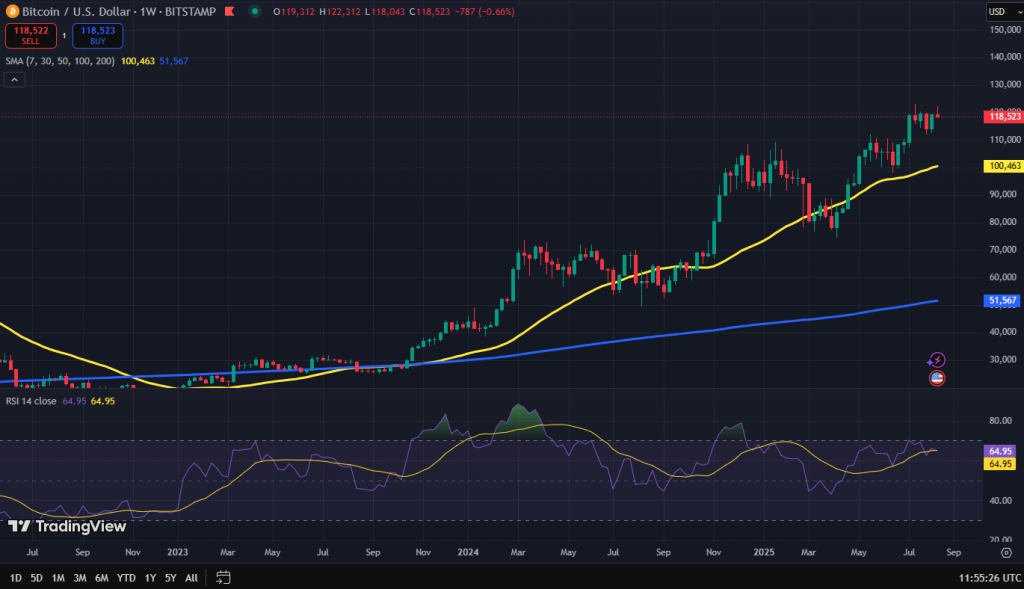Open the purple lightning quick-trade icon

(936, 358)
